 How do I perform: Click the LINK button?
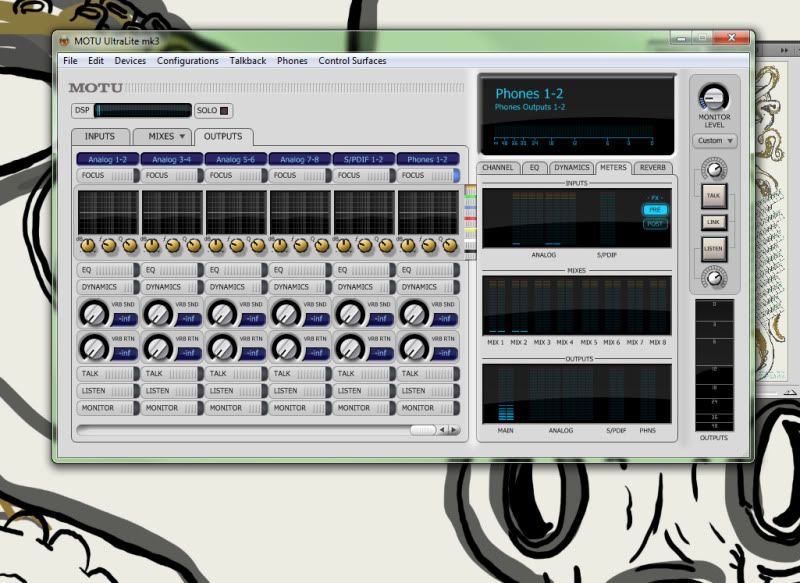tap(714, 222)
